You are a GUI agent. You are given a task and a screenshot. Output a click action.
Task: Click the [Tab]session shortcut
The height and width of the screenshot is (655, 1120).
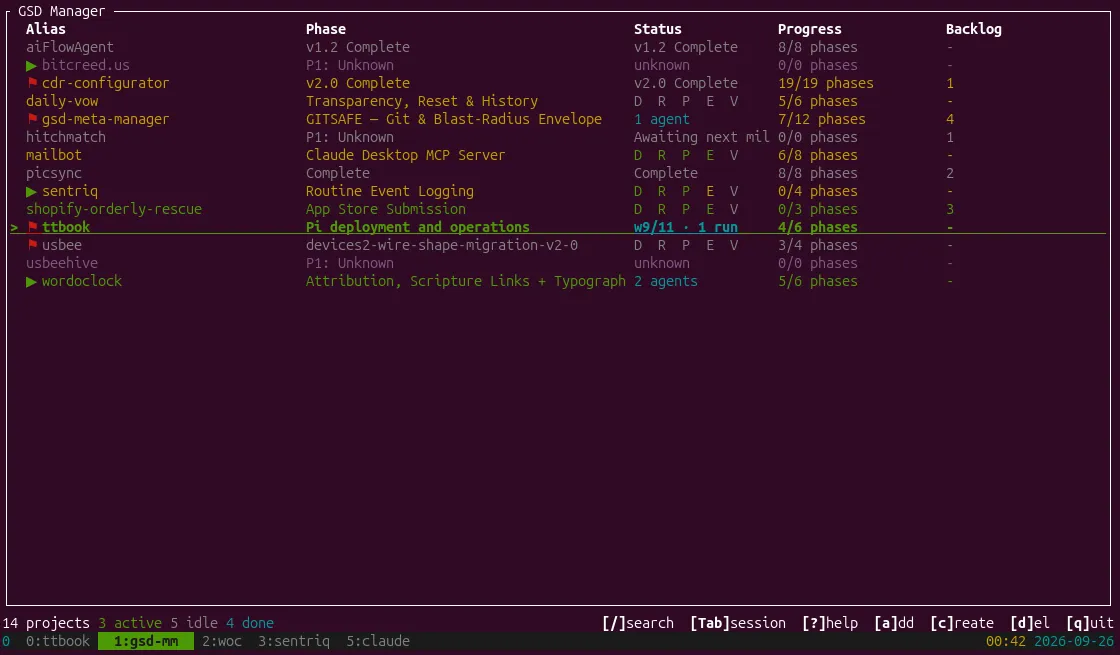pos(738,623)
